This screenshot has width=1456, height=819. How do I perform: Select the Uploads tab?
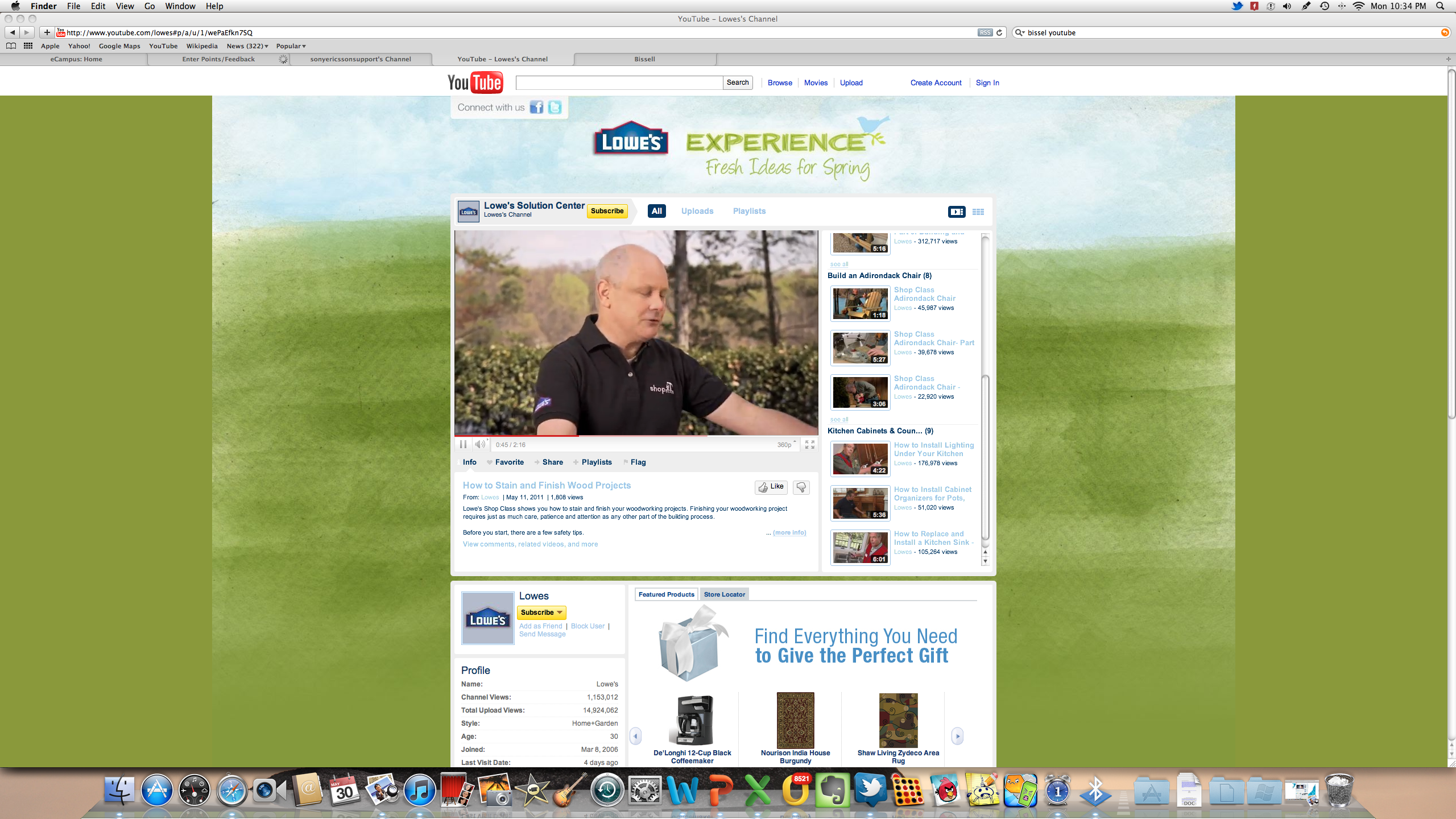point(697,211)
